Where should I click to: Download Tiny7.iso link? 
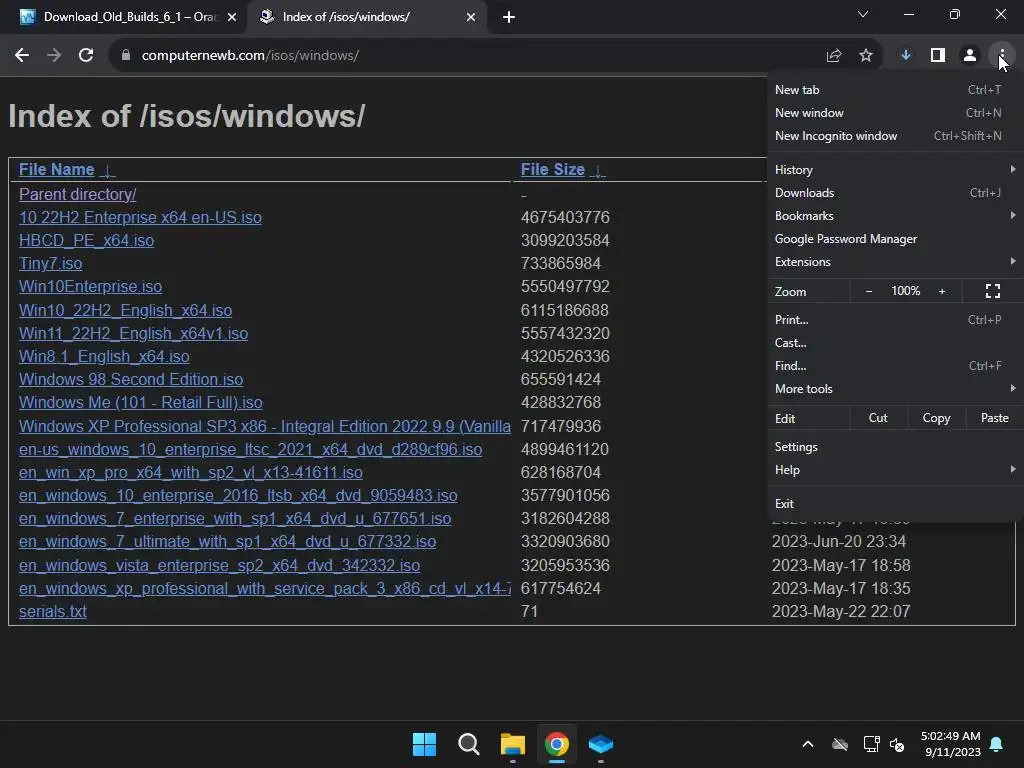50,264
